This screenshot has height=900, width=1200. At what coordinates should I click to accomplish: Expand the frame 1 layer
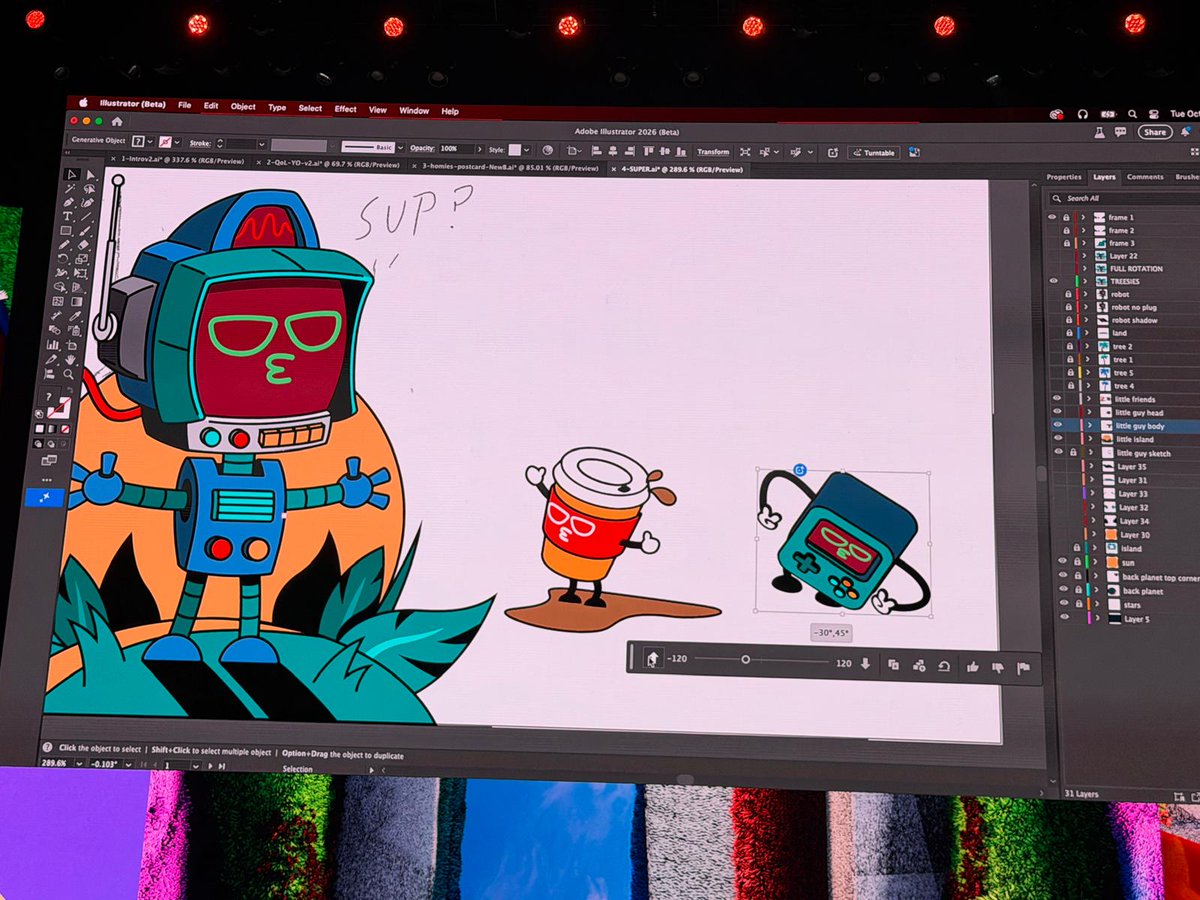click(1085, 217)
